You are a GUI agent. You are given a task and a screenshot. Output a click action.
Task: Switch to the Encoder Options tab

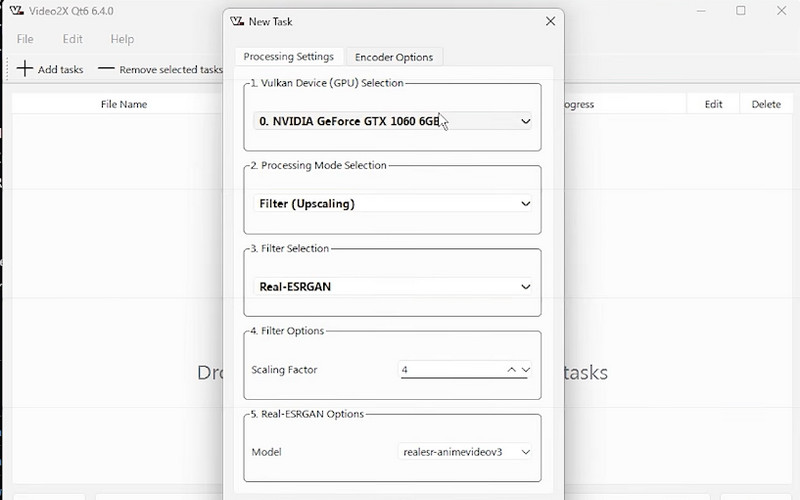[x=394, y=57]
